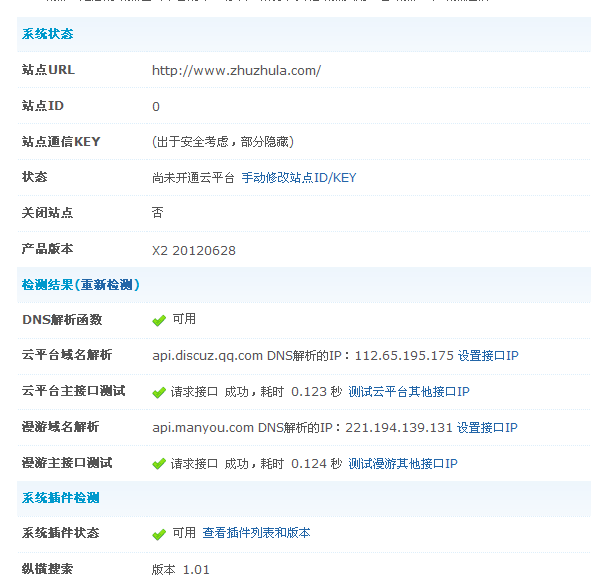This screenshot has width=591, height=586.
Task: Click the 尚未开通云平台 status text
Action: coord(193,177)
